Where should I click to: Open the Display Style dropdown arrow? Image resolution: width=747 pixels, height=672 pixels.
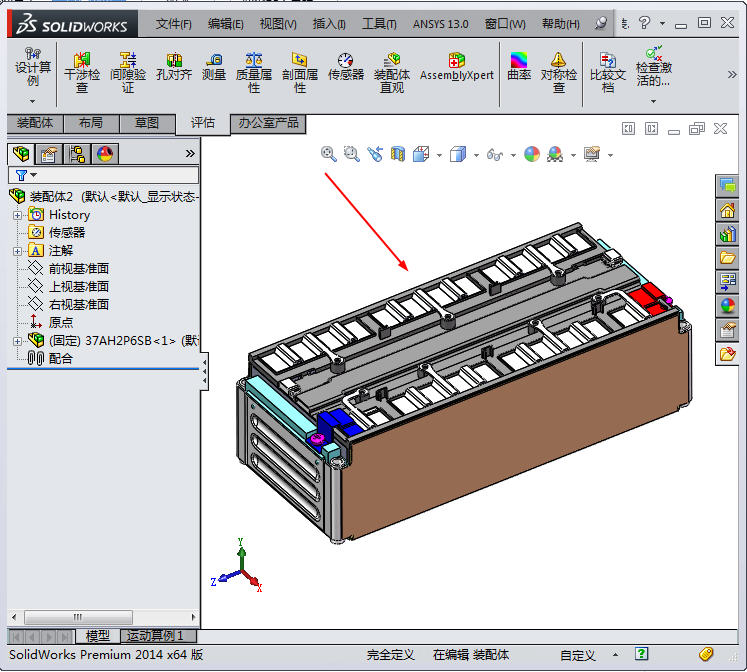tap(476, 155)
